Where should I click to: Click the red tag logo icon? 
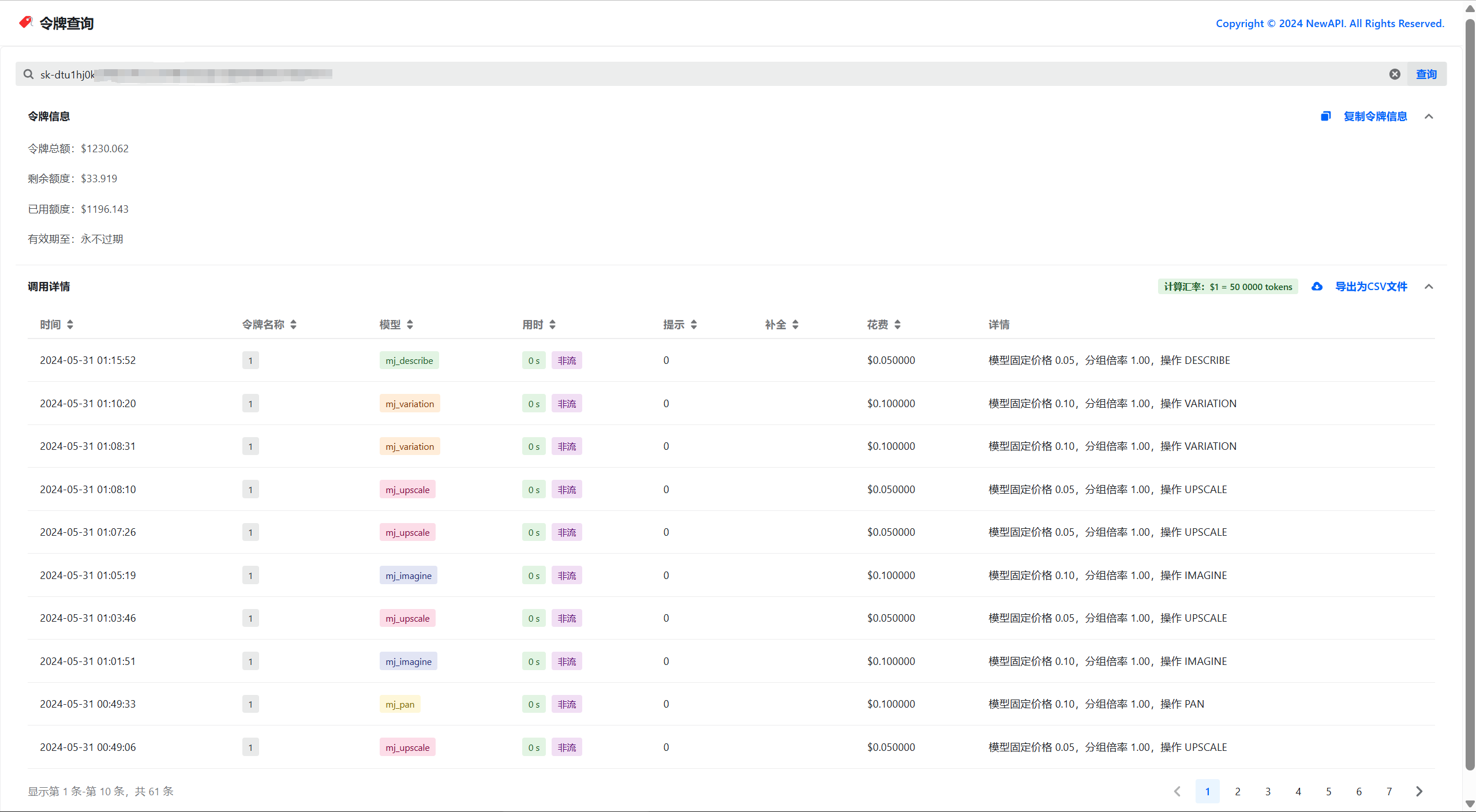(x=25, y=22)
